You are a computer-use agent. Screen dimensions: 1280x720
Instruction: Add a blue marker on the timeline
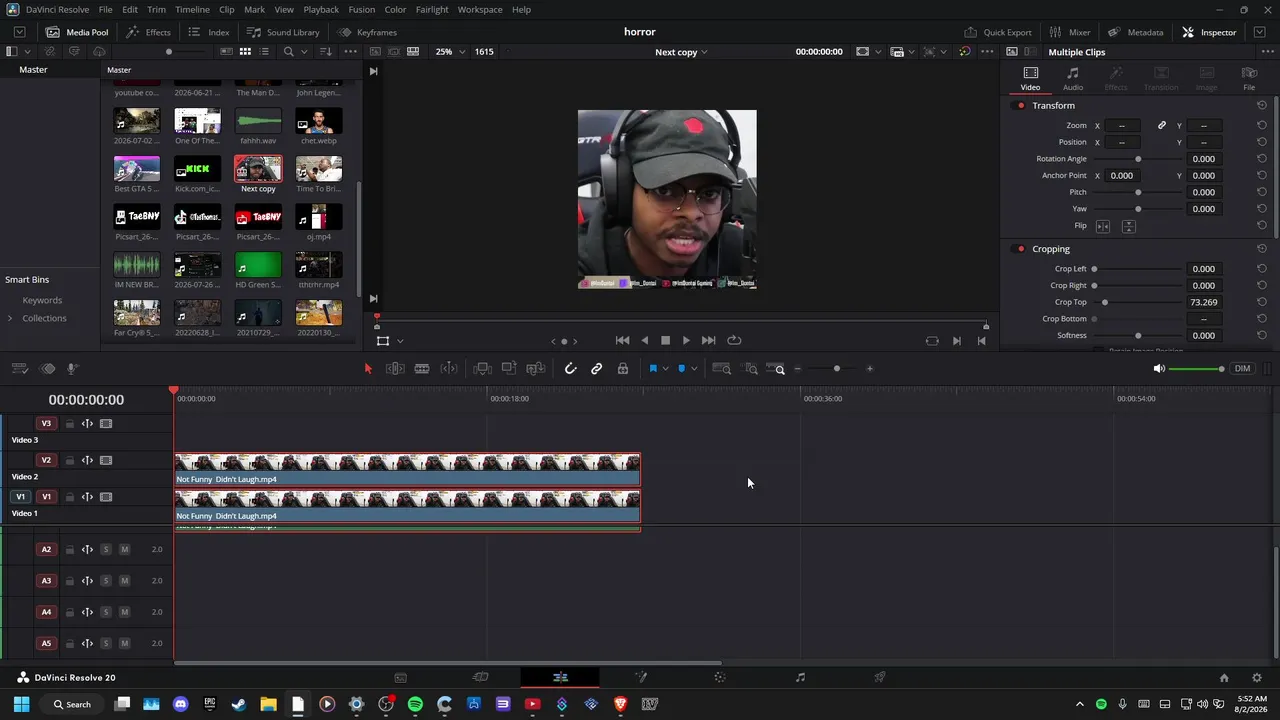pyautogui.click(x=682, y=369)
